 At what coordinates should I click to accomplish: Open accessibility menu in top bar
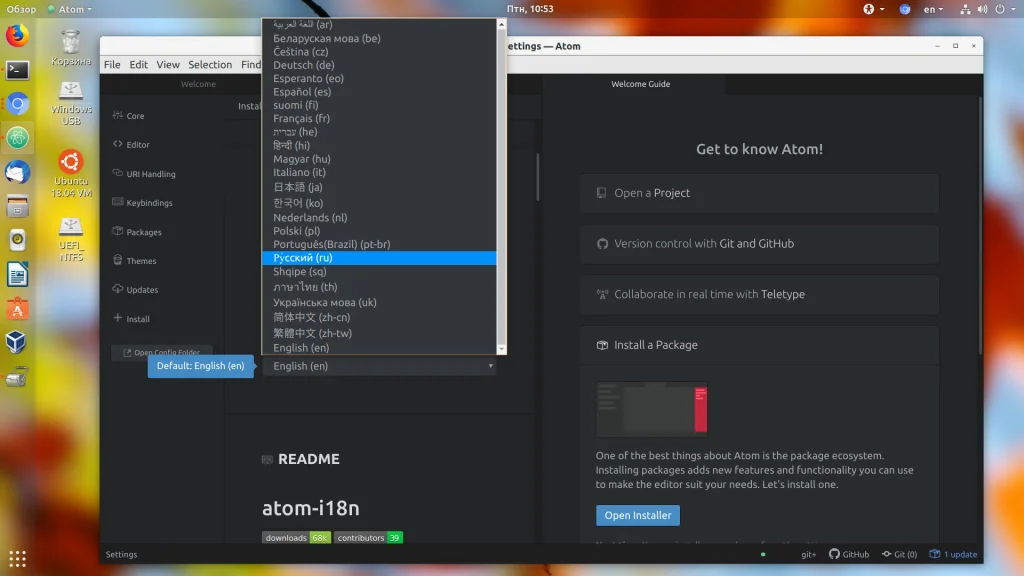873,9
